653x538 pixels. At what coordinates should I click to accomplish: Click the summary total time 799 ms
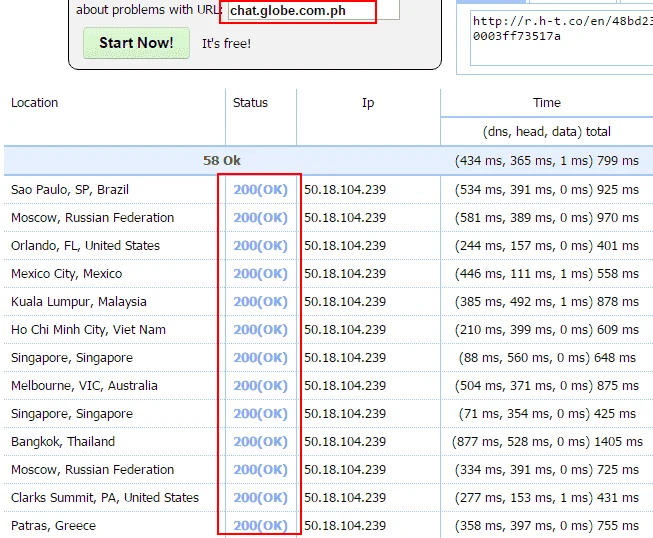pos(618,160)
